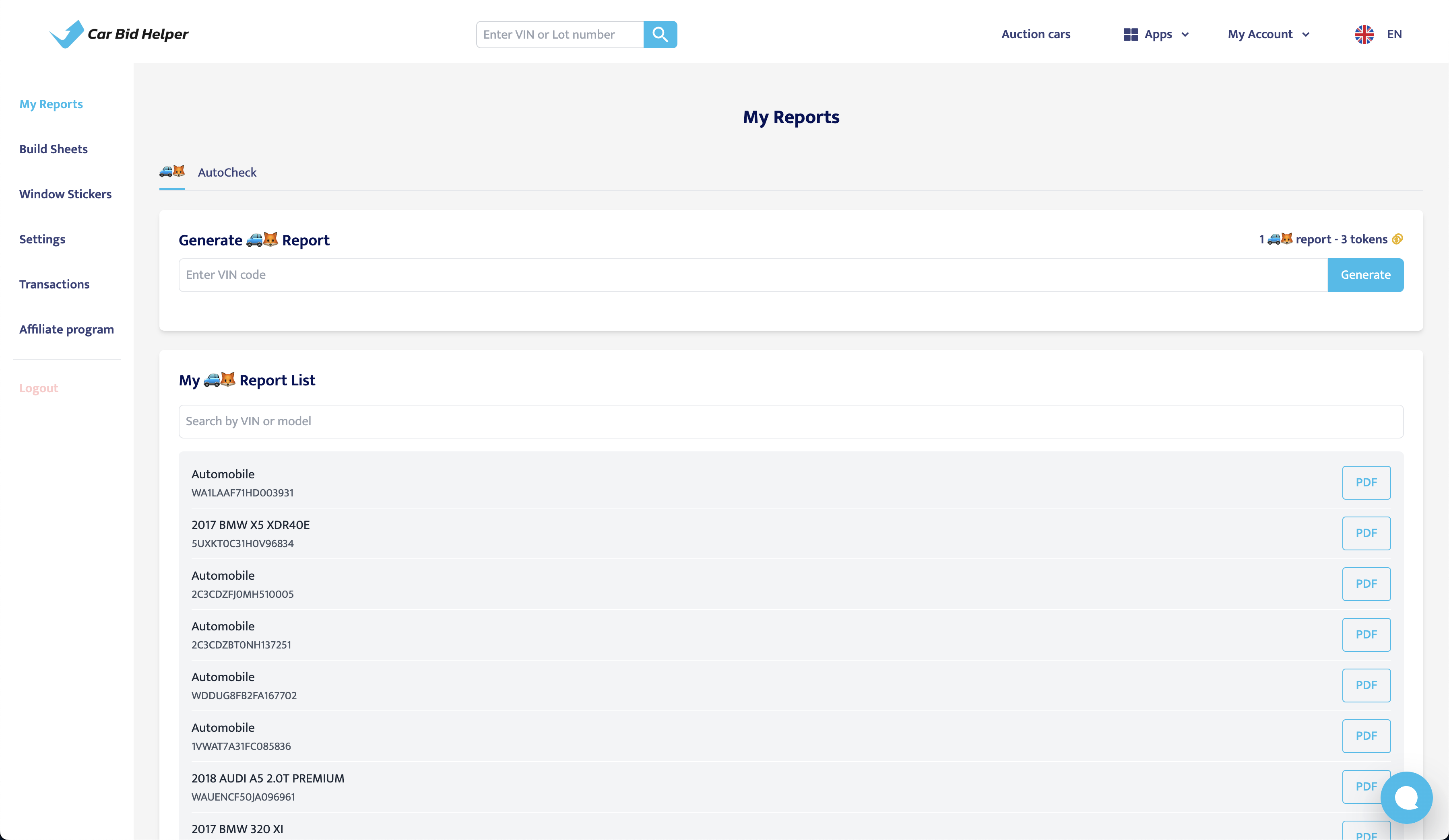
Task: Click the Car Bid Helper logo
Action: 119,35
